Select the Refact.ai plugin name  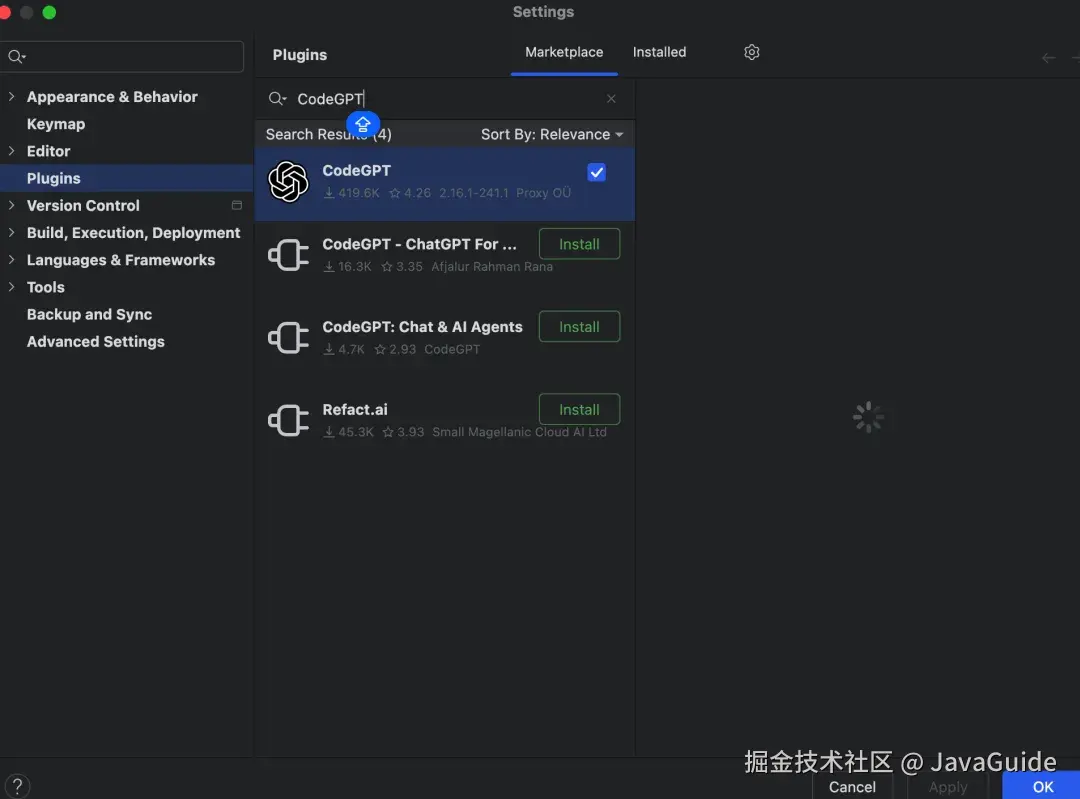pyautogui.click(x=355, y=410)
